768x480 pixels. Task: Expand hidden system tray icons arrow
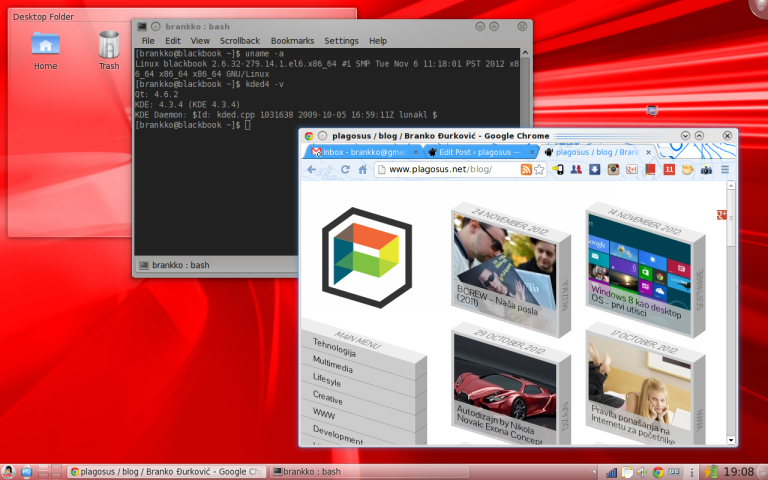595,473
